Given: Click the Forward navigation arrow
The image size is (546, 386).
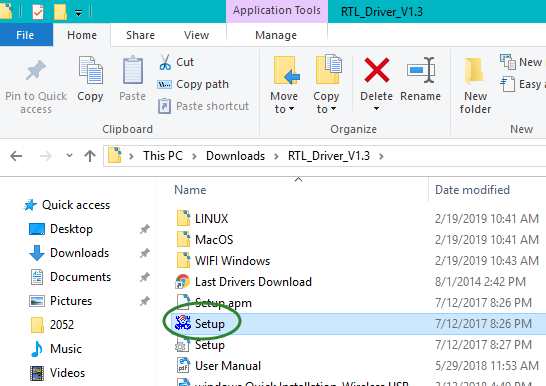Looking at the screenshot, I should [45, 156].
